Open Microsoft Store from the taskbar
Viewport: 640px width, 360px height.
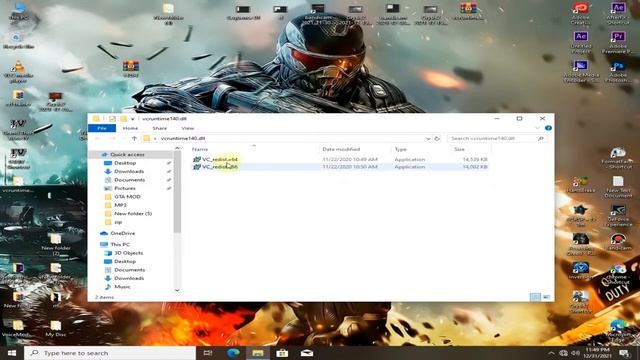[x=282, y=353]
